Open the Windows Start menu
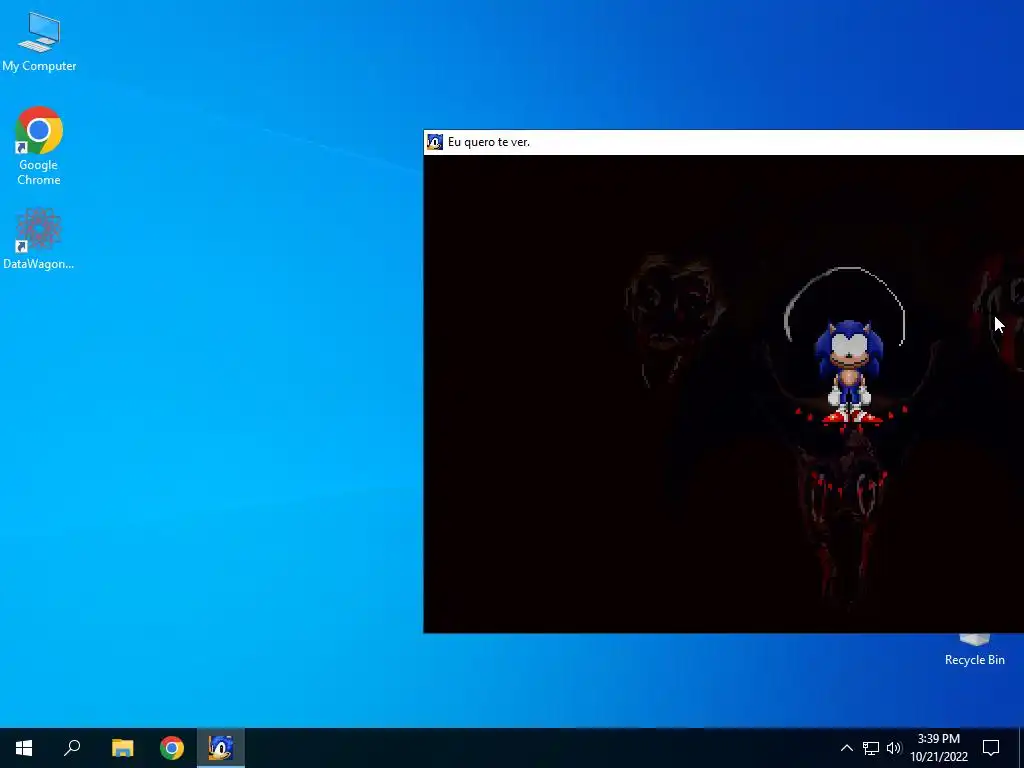Viewport: 1024px width, 768px height. (24, 748)
